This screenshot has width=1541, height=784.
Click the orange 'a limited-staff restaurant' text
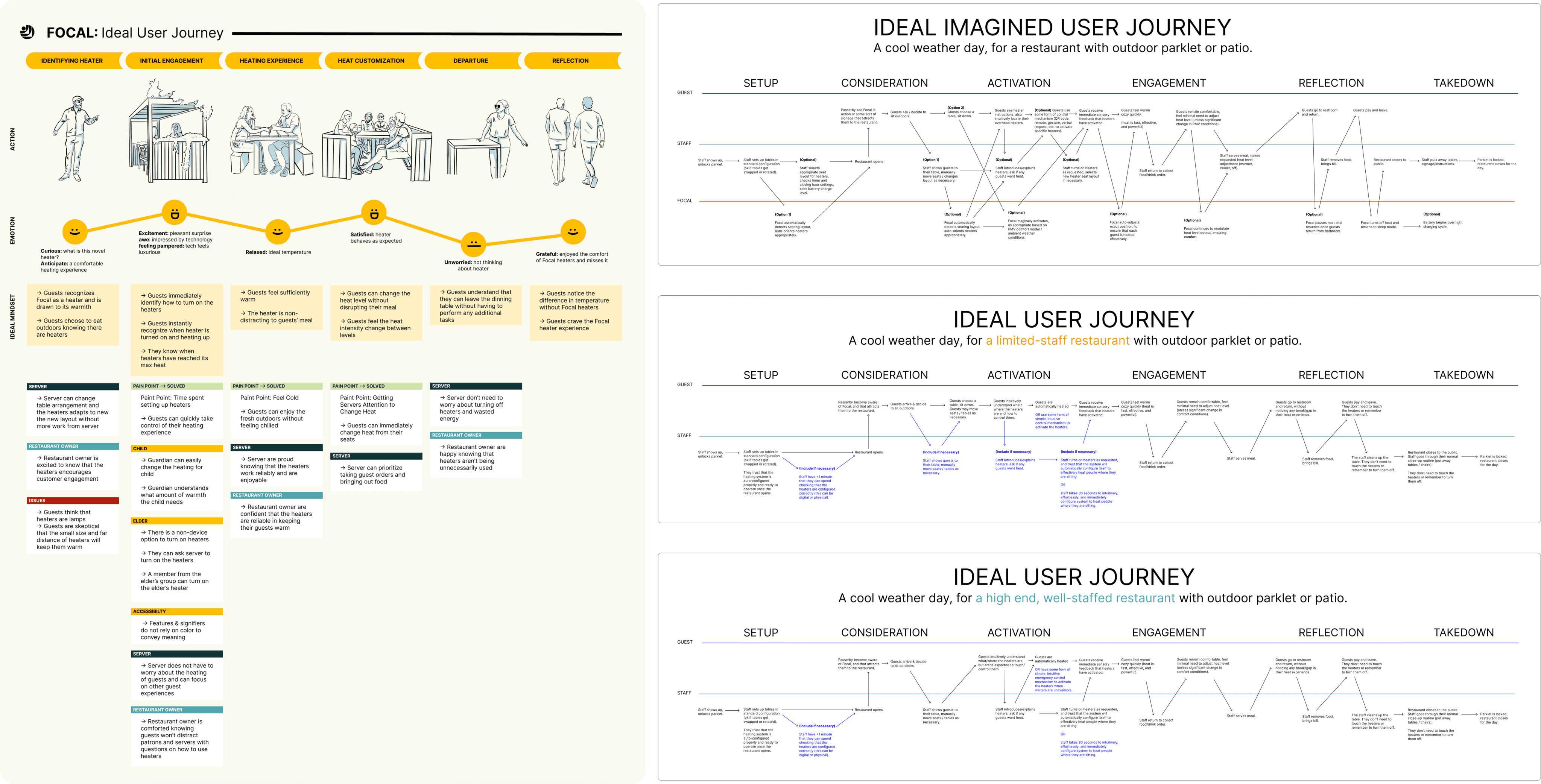(1057, 341)
